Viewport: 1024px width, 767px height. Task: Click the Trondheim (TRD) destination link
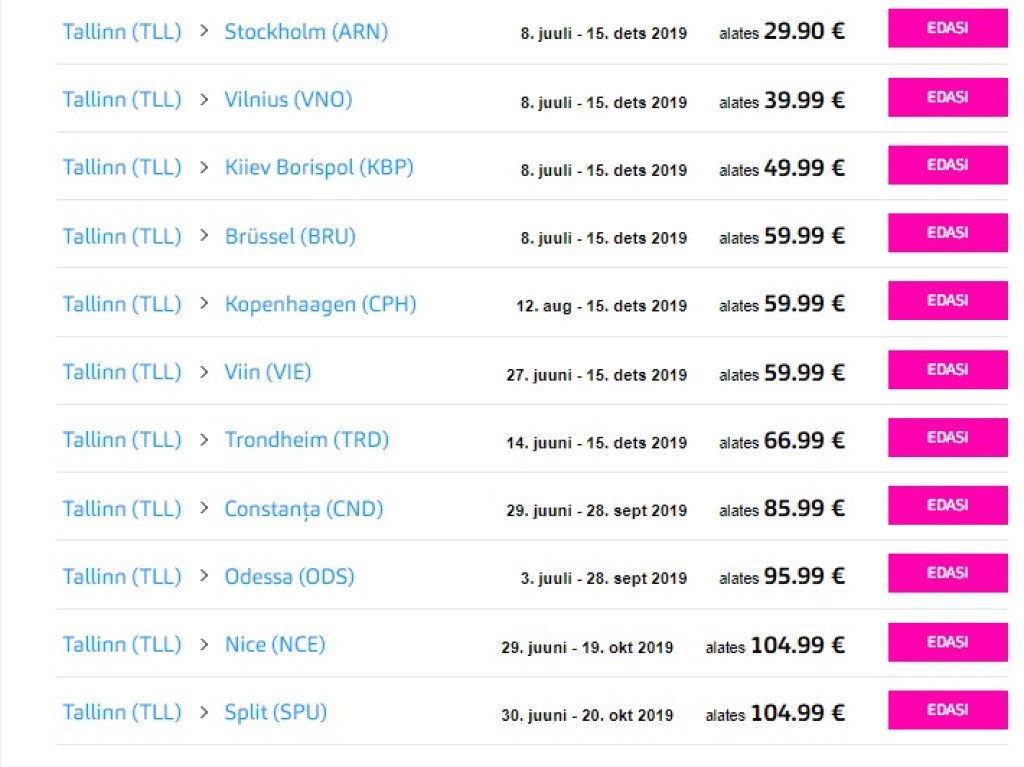(307, 440)
